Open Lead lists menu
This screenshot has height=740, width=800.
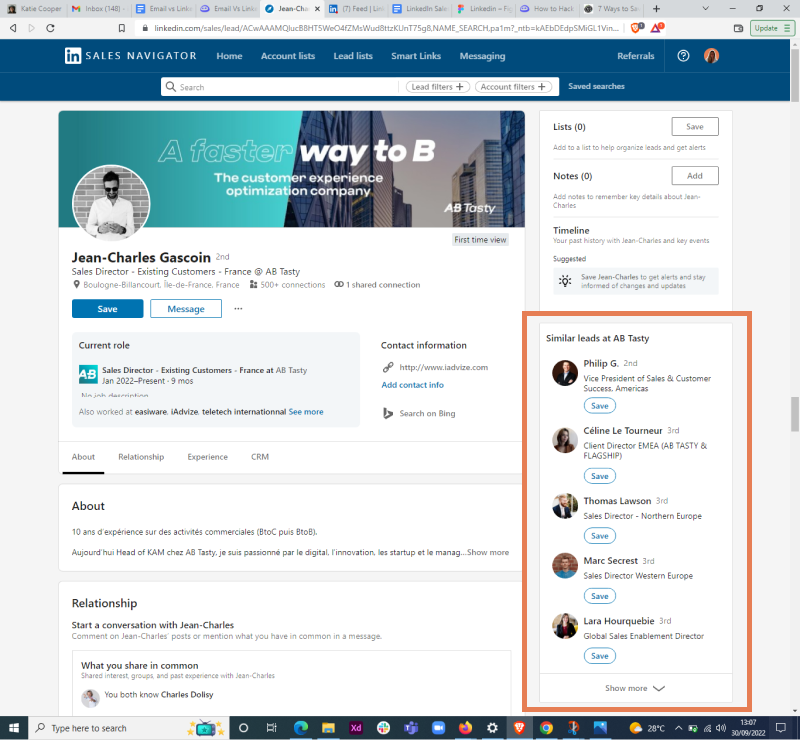click(353, 56)
